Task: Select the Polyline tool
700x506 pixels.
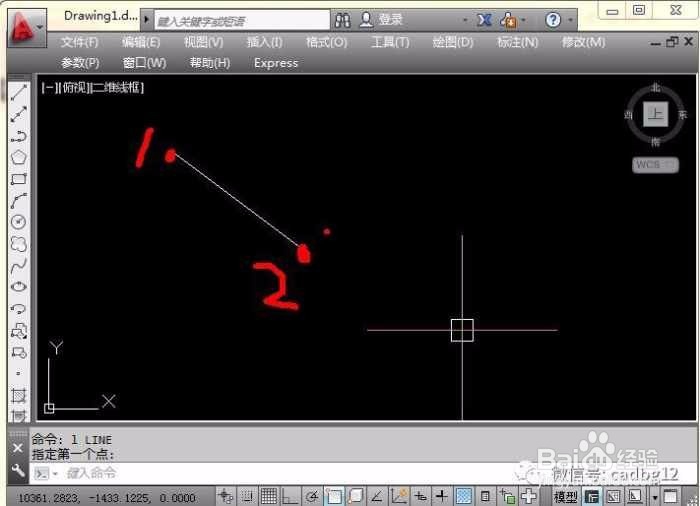Action: 19,136
